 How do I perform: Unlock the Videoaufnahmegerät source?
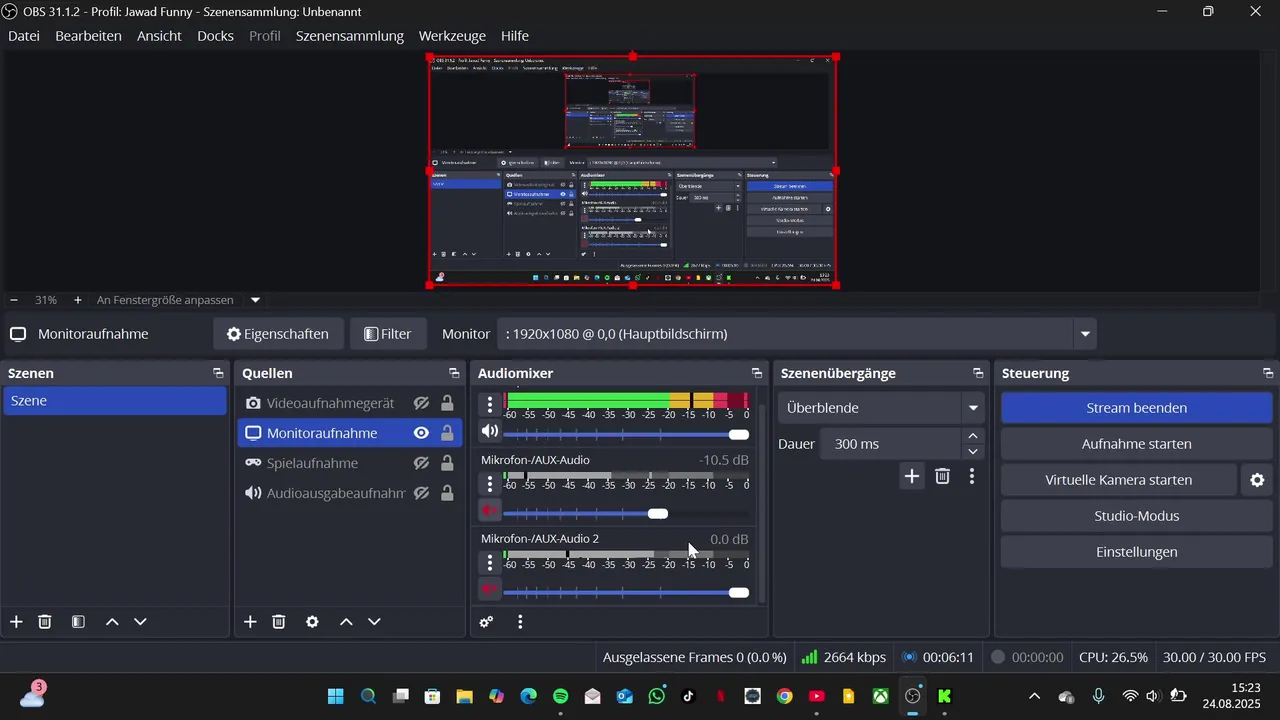447,403
